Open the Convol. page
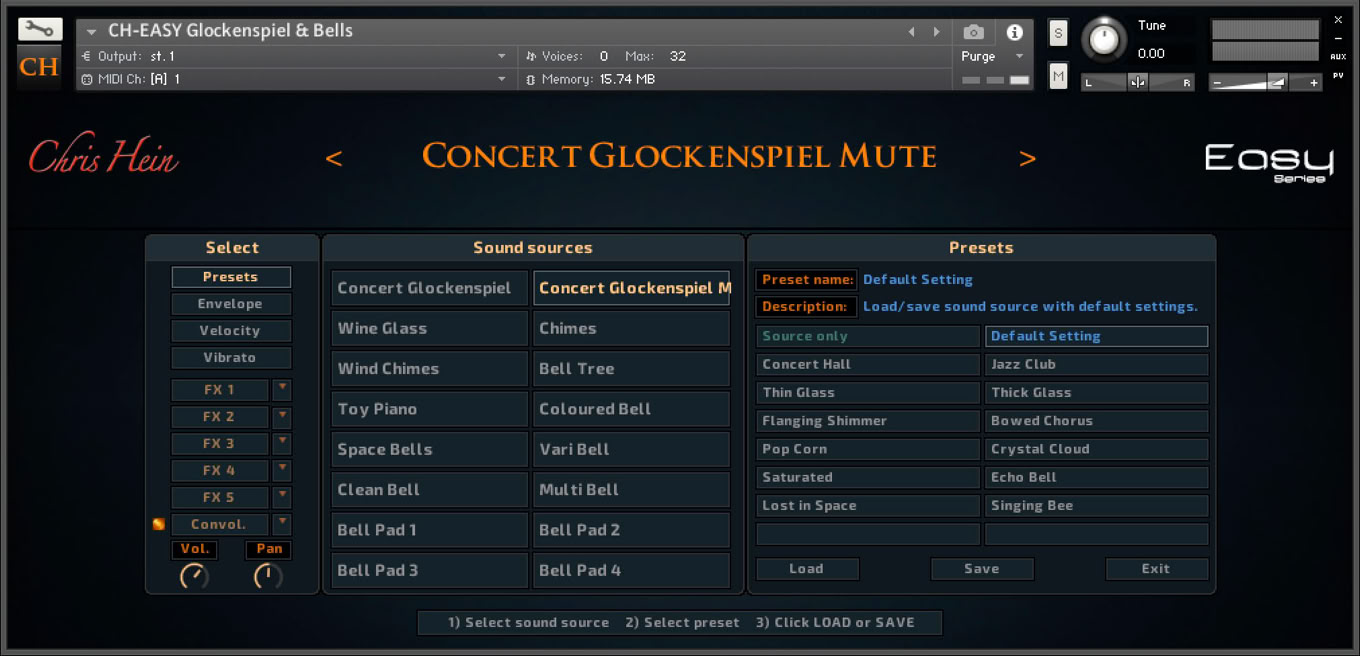 220,524
